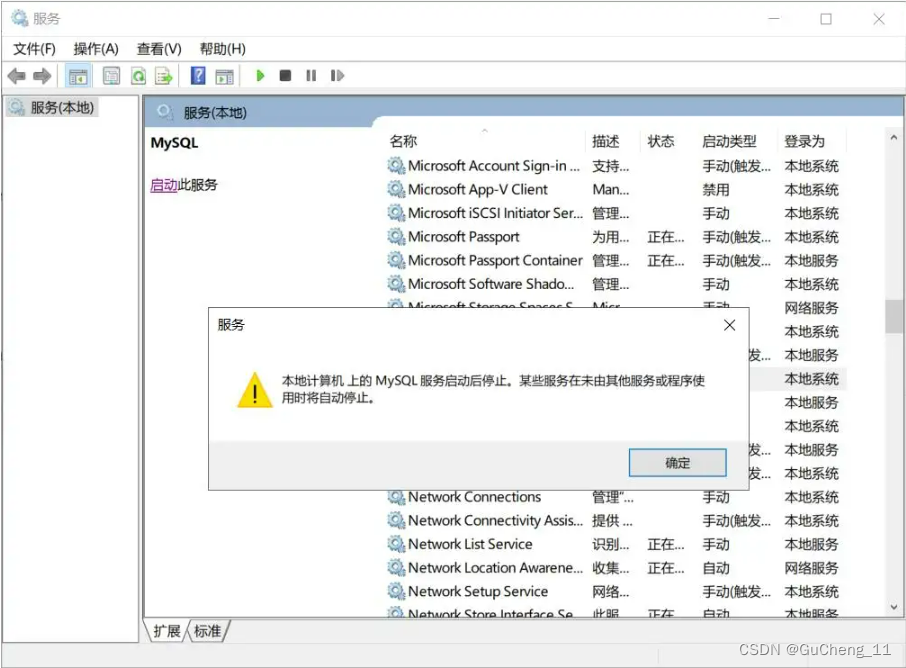Open the 文件(F) menu

coord(35,49)
